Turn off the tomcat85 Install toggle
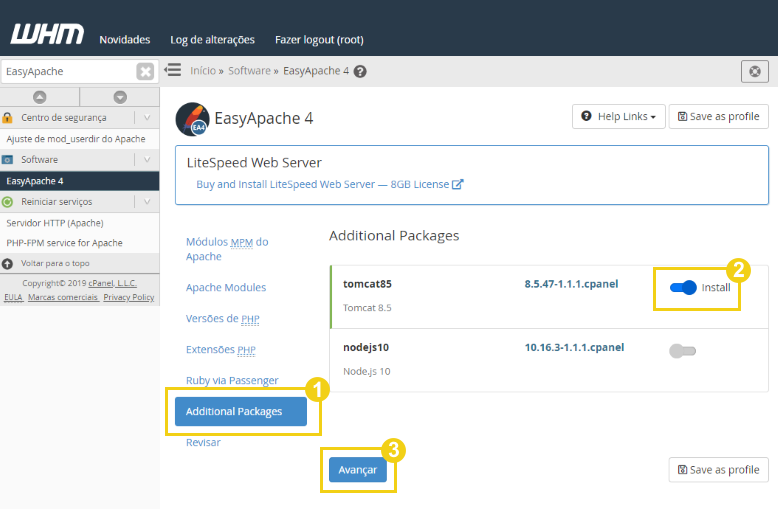Viewport: 778px width, 509px height. coord(683,287)
